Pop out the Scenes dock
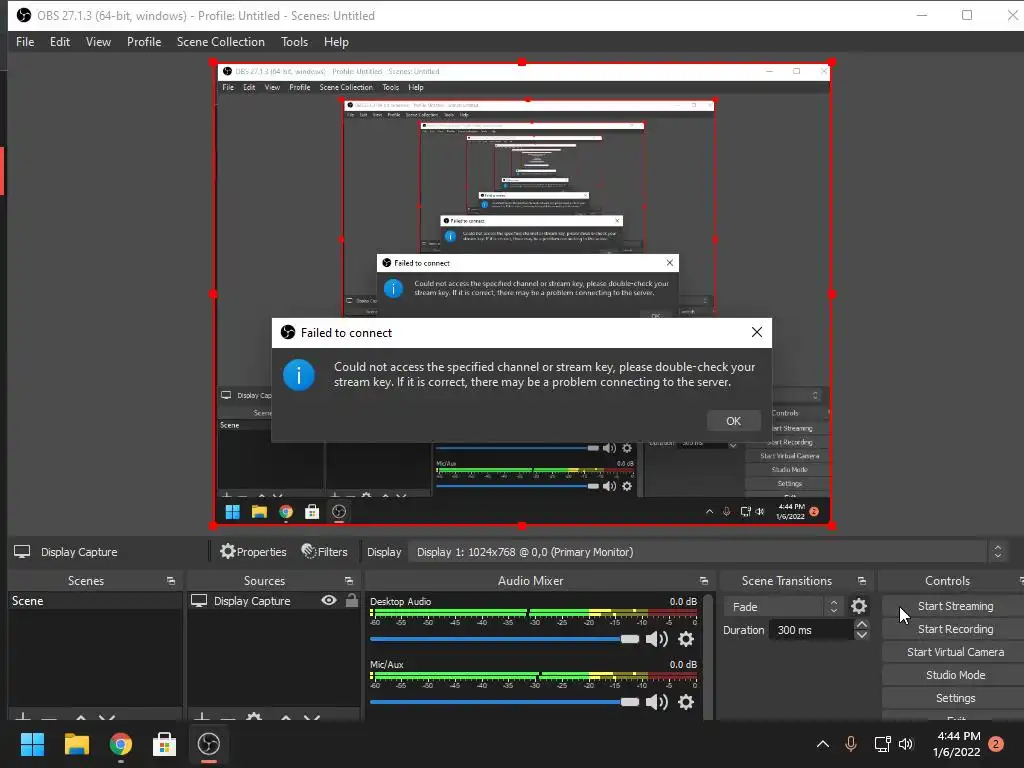The image size is (1024, 768). [x=171, y=581]
